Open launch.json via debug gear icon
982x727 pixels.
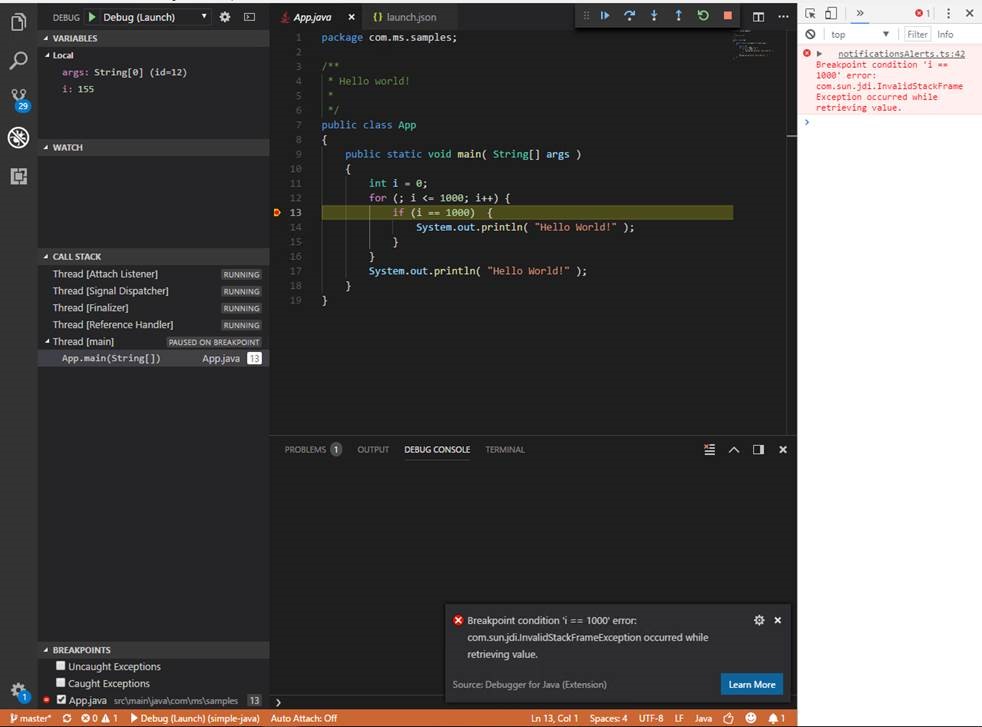[225, 17]
